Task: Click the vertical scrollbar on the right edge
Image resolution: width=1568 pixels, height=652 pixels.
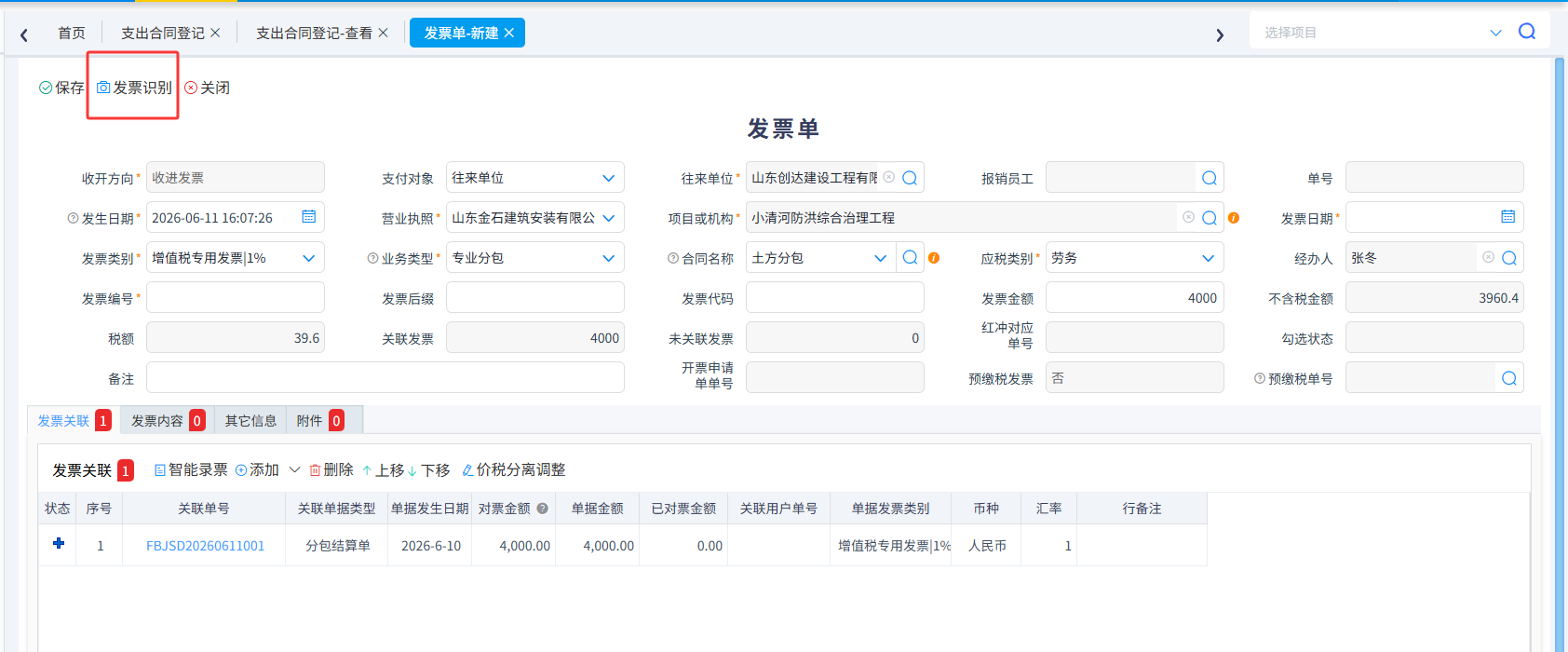Action: [x=1560, y=354]
